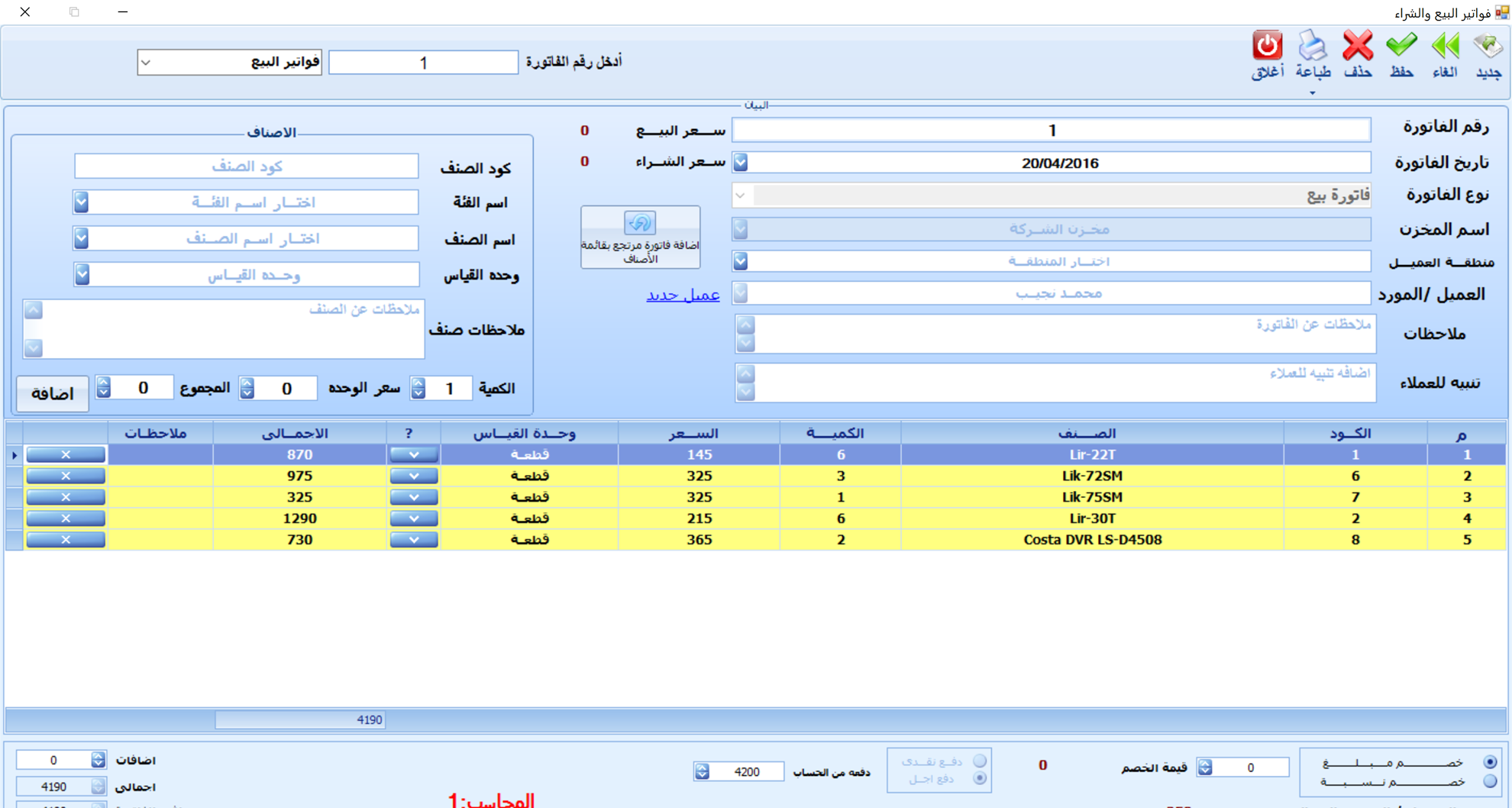1512x808 pixels.
Task: Delete row Lik-72SM with its X button
Action: (x=66, y=476)
